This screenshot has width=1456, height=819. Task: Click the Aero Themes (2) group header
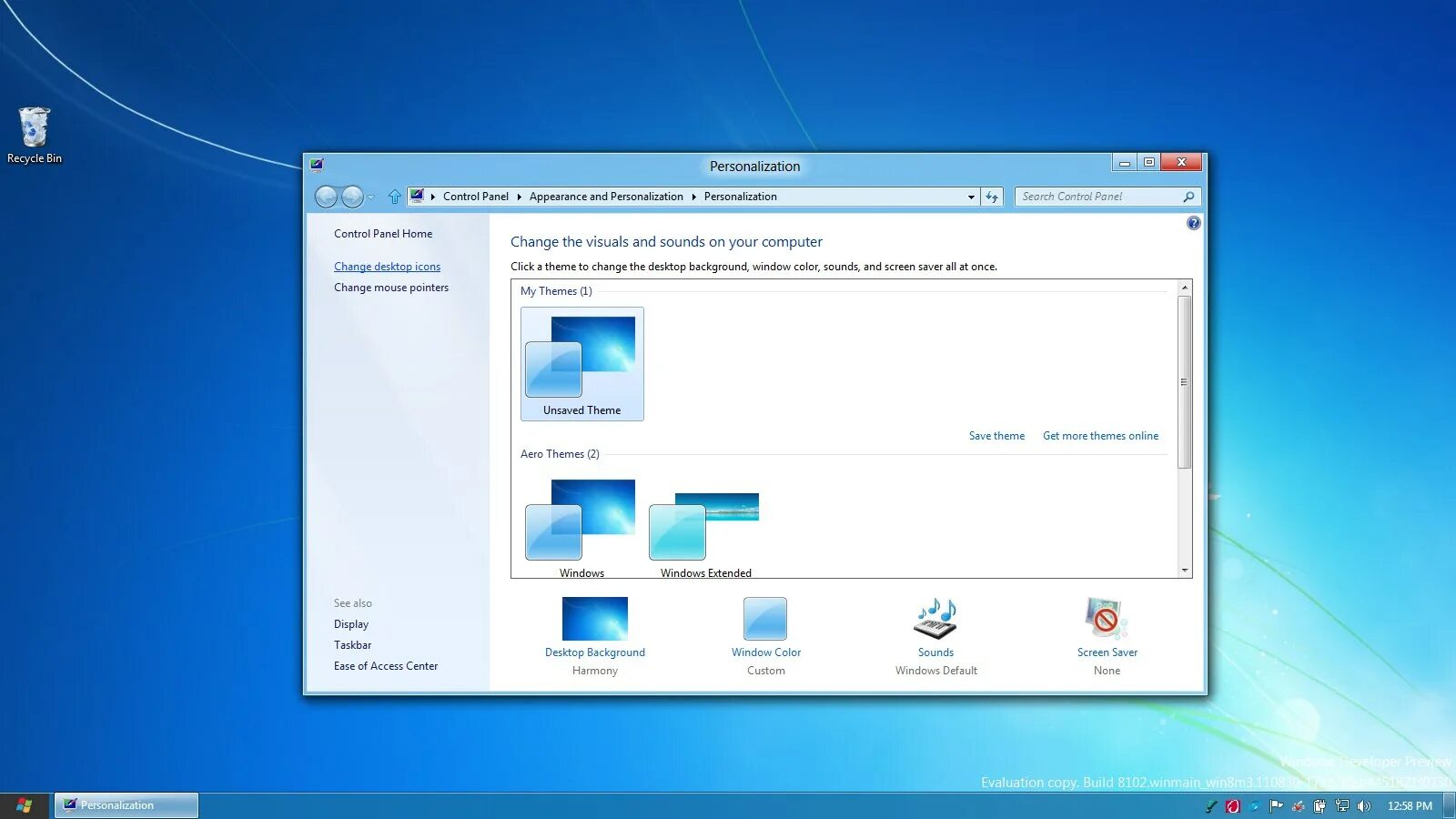[560, 454]
